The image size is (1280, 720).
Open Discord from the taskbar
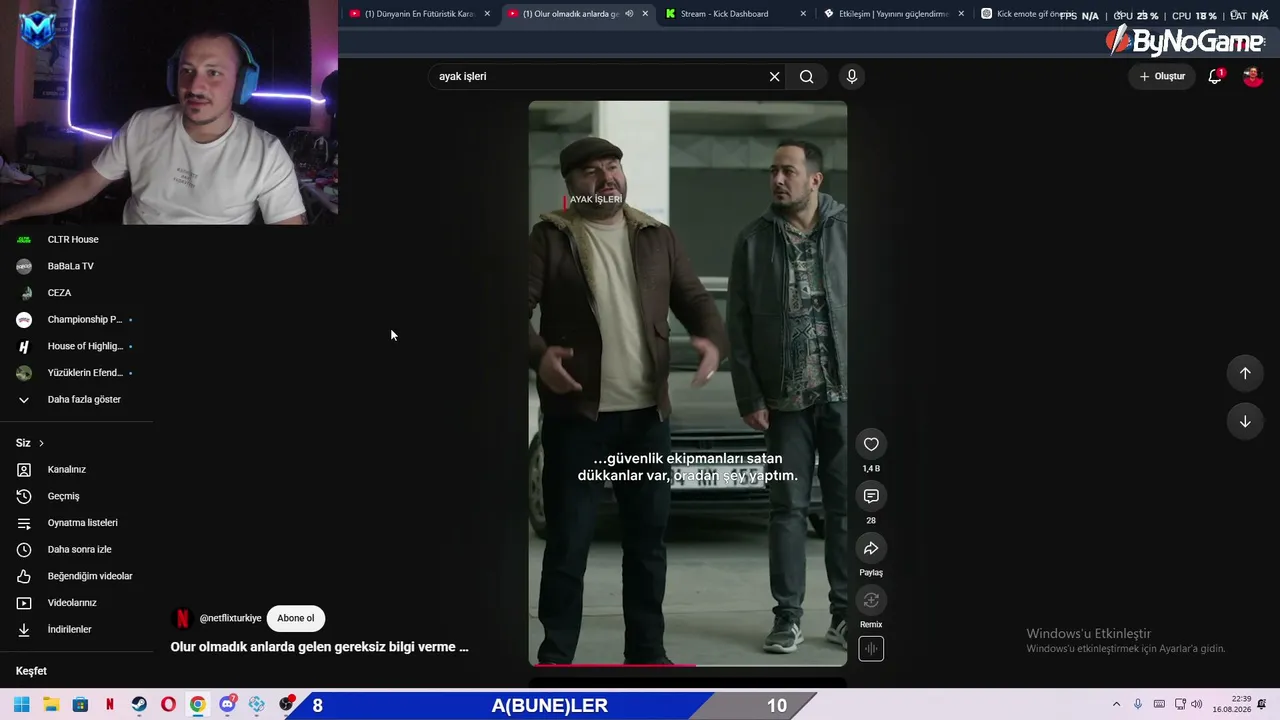click(228, 705)
